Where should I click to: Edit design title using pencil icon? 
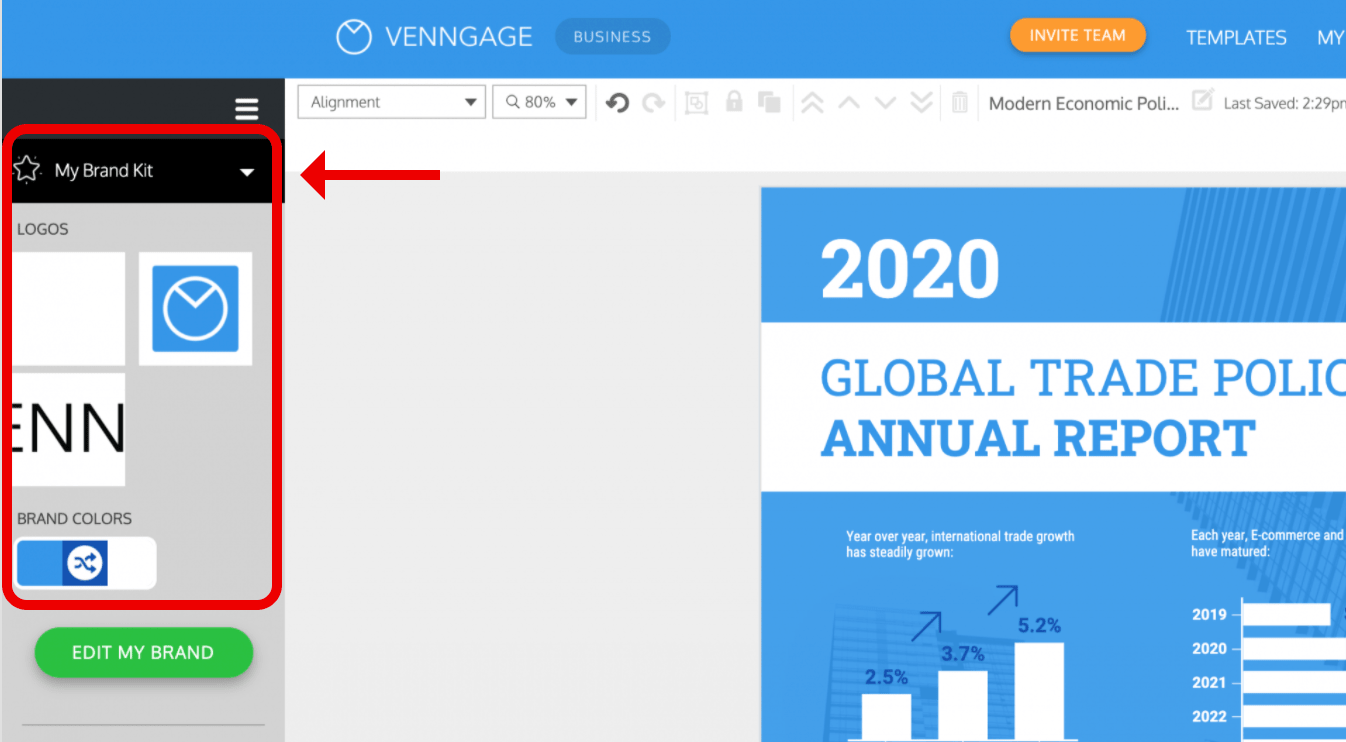pyautogui.click(x=1203, y=100)
